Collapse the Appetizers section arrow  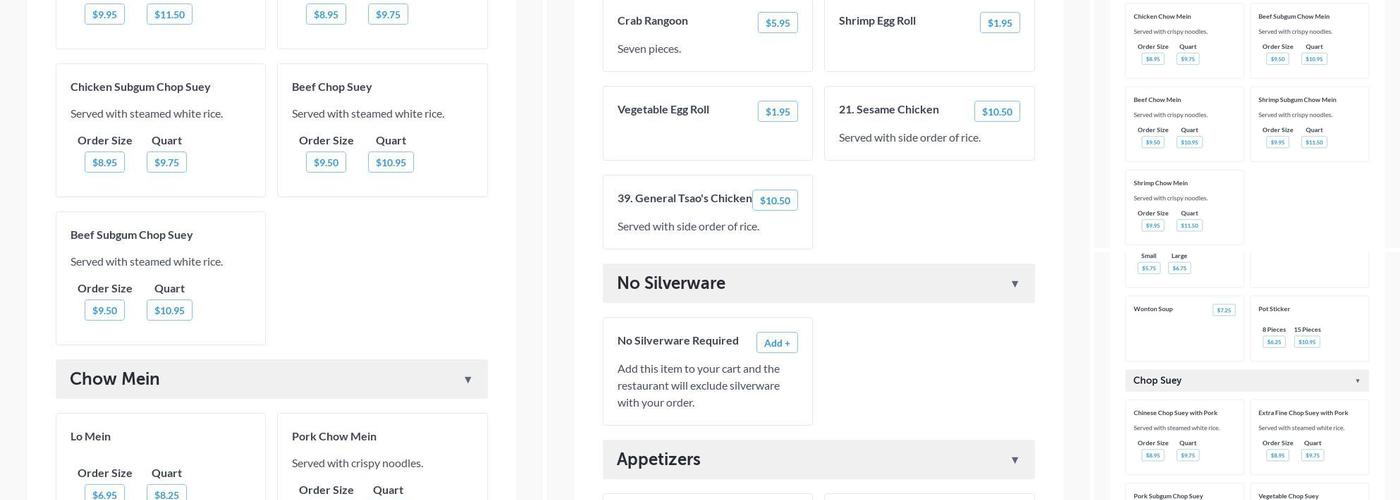point(1014,460)
